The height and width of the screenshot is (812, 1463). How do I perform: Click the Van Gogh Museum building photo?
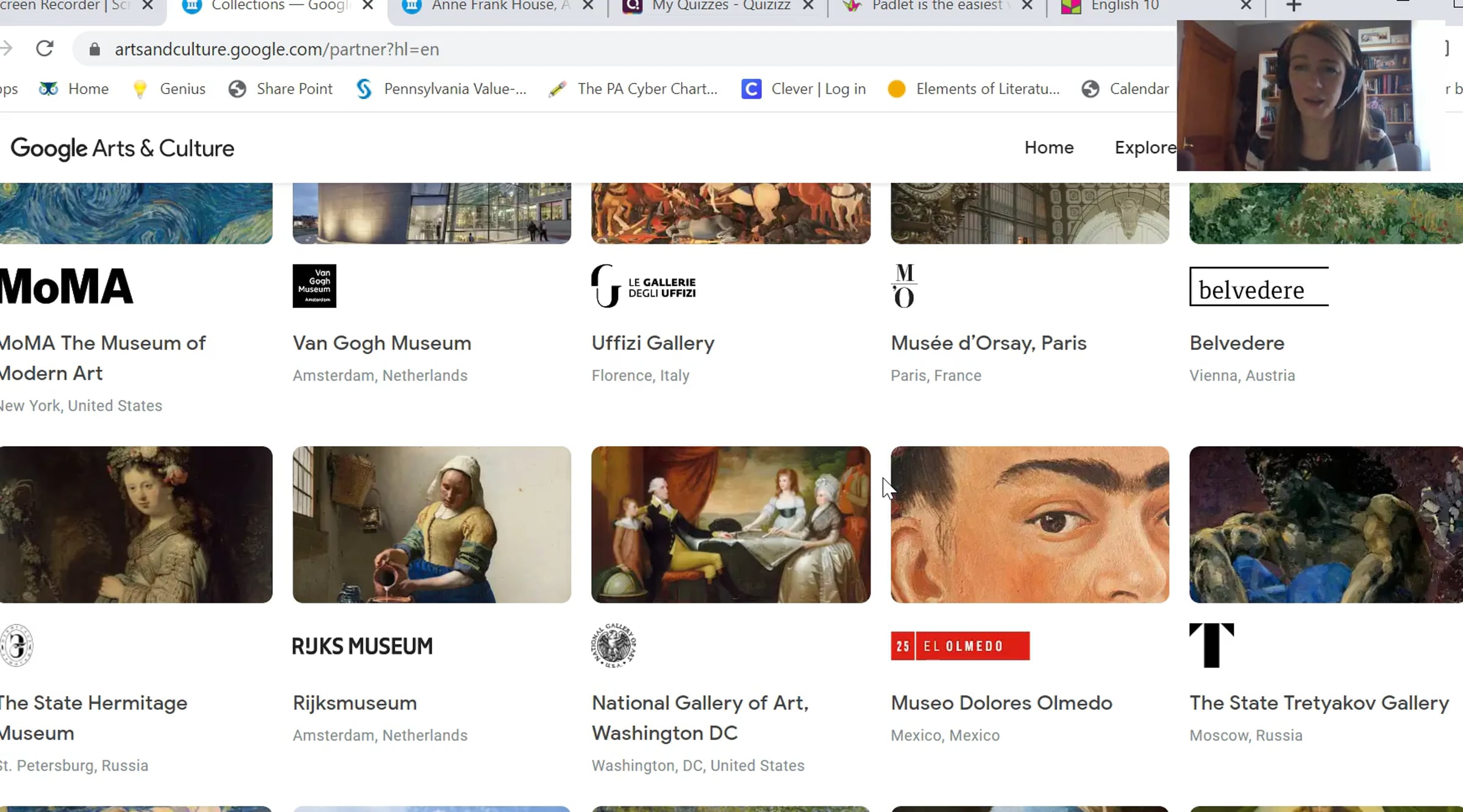[432, 213]
